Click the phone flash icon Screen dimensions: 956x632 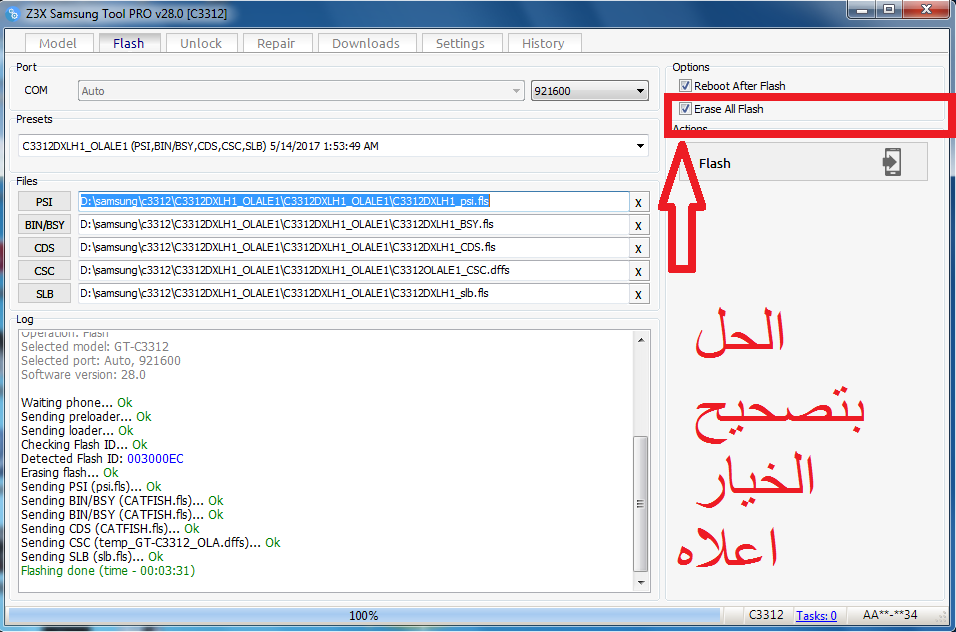pyautogui.click(x=892, y=162)
